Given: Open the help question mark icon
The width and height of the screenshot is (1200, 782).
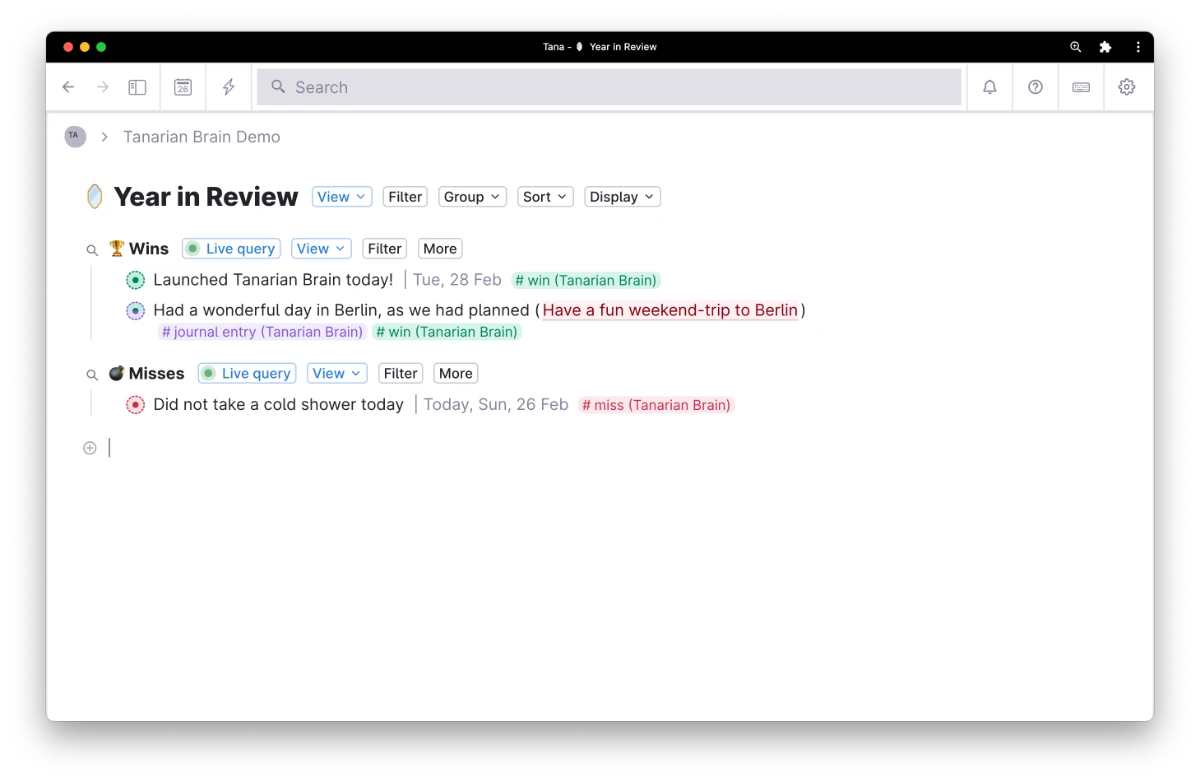Looking at the screenshot, I should pos(1036,87).
